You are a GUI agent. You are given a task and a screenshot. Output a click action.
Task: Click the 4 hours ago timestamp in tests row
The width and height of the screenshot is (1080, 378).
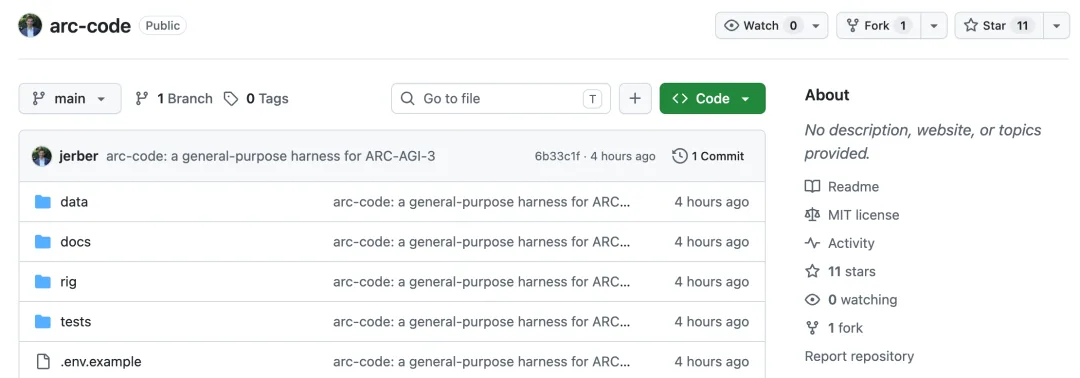[x=712, y=322]
